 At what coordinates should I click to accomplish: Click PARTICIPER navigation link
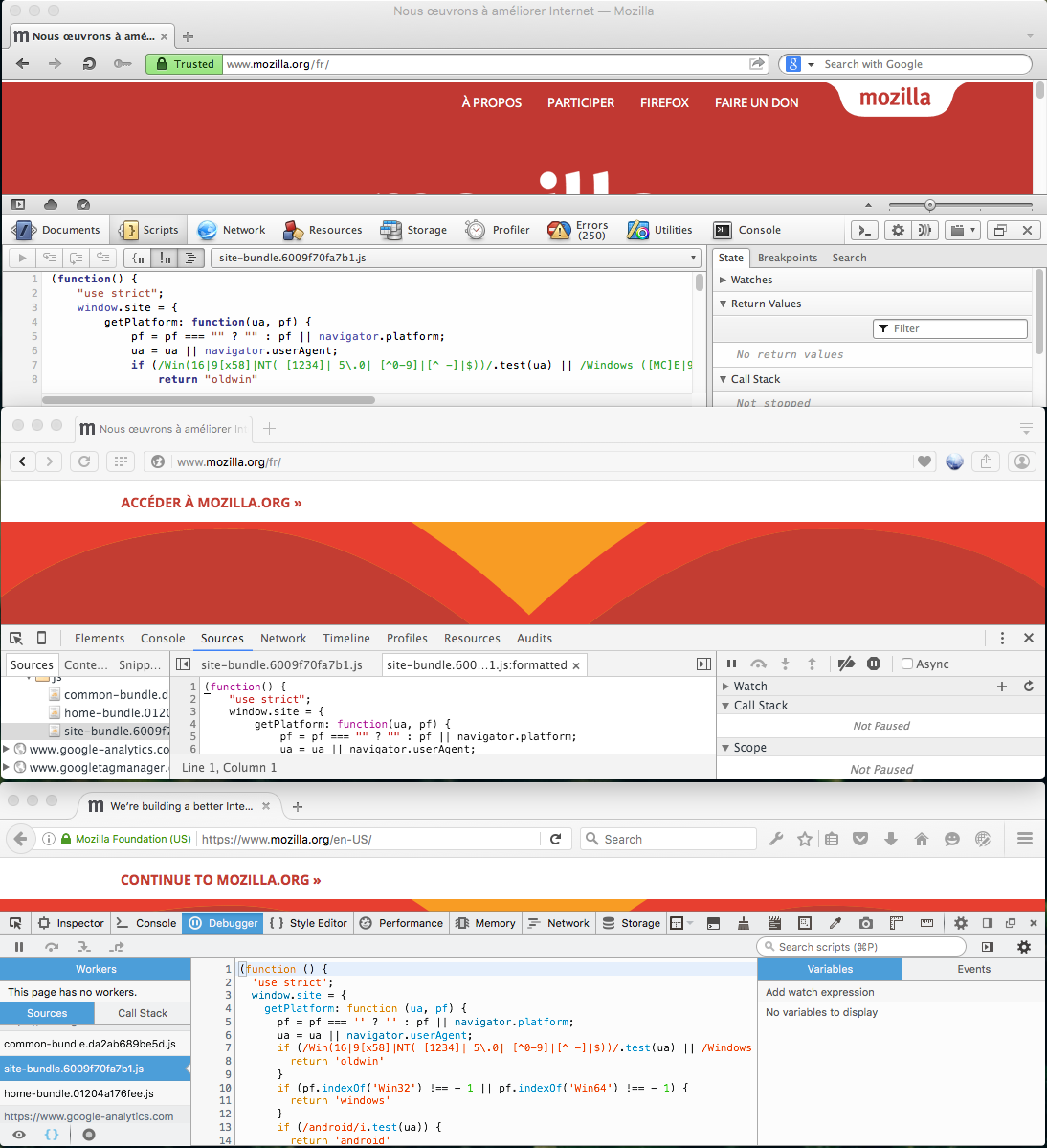click(x=581, y=103)
